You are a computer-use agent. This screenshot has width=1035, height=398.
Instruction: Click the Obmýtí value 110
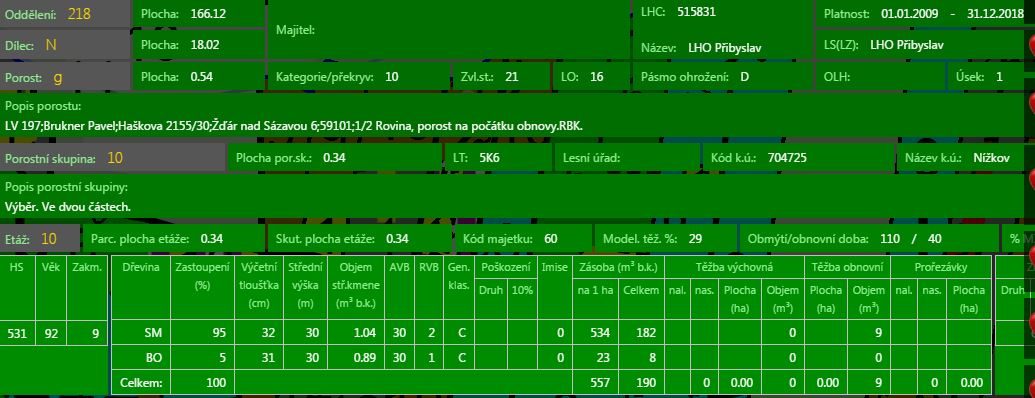click(890, 238)
